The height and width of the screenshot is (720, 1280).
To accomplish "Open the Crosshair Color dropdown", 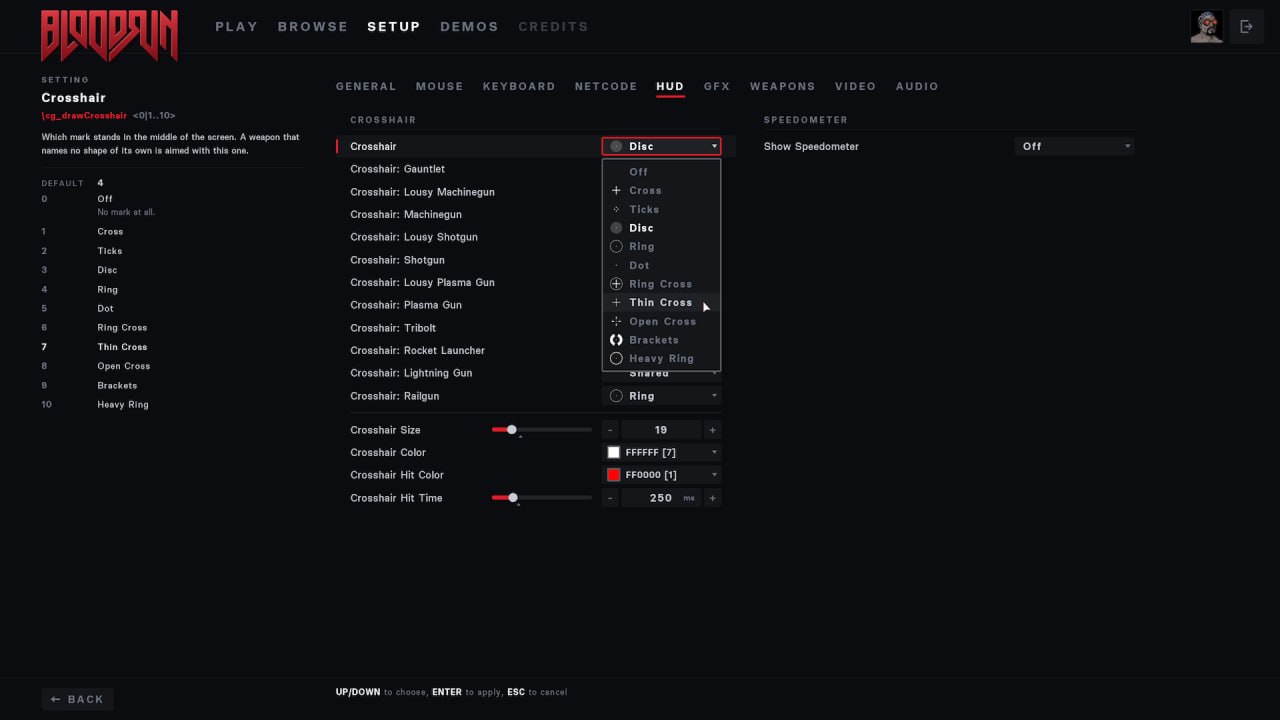I will (661, 453).
